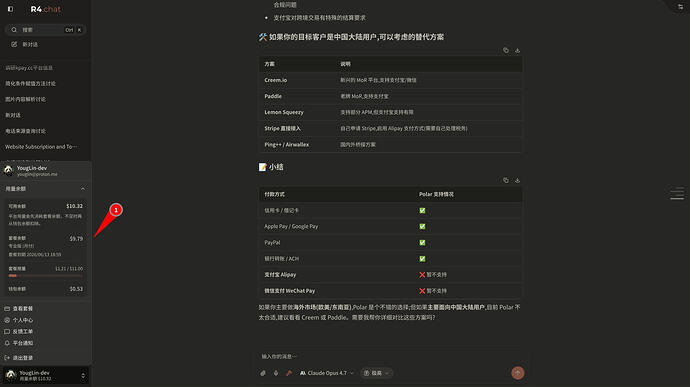Click the PayPal row label
The width and height of the screenshot is (690, 387).
click(x=272, y=243)
